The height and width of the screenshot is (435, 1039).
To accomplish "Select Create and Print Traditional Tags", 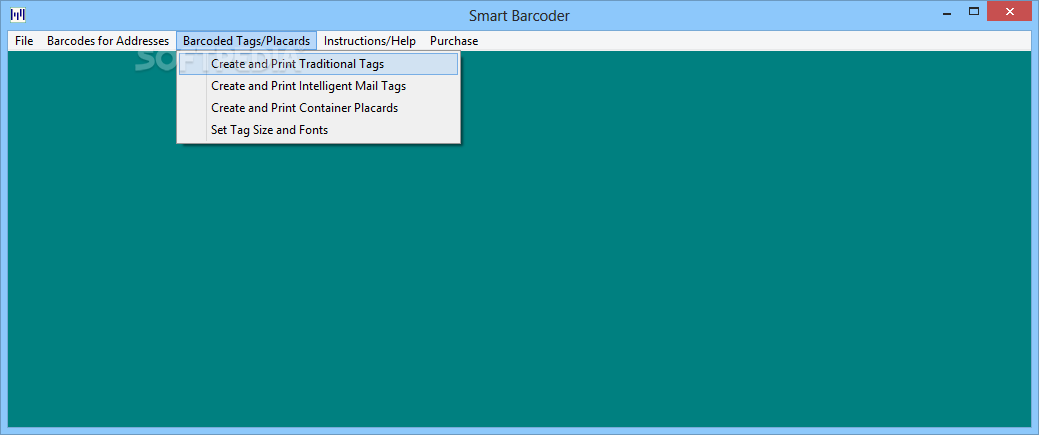I will pos(318,64).
